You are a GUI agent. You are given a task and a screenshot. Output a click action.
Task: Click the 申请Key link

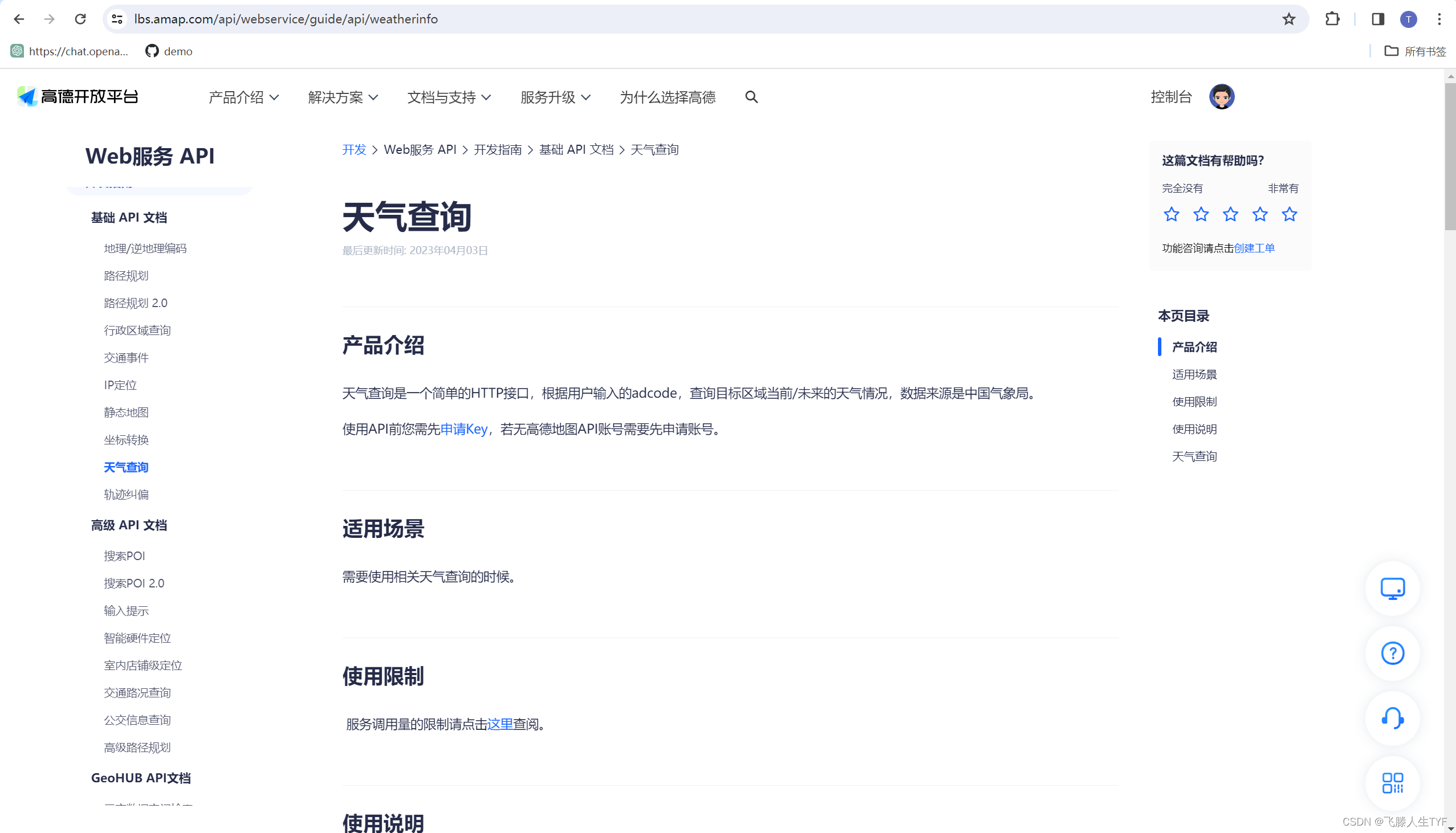[x=463, y=429]
